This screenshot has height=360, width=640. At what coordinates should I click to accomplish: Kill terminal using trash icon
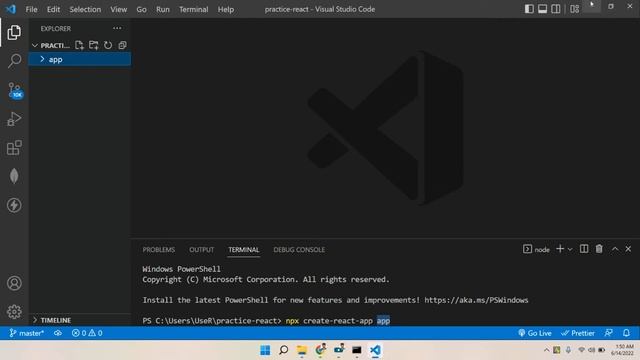pyautogui.click(x=599, y=249)
